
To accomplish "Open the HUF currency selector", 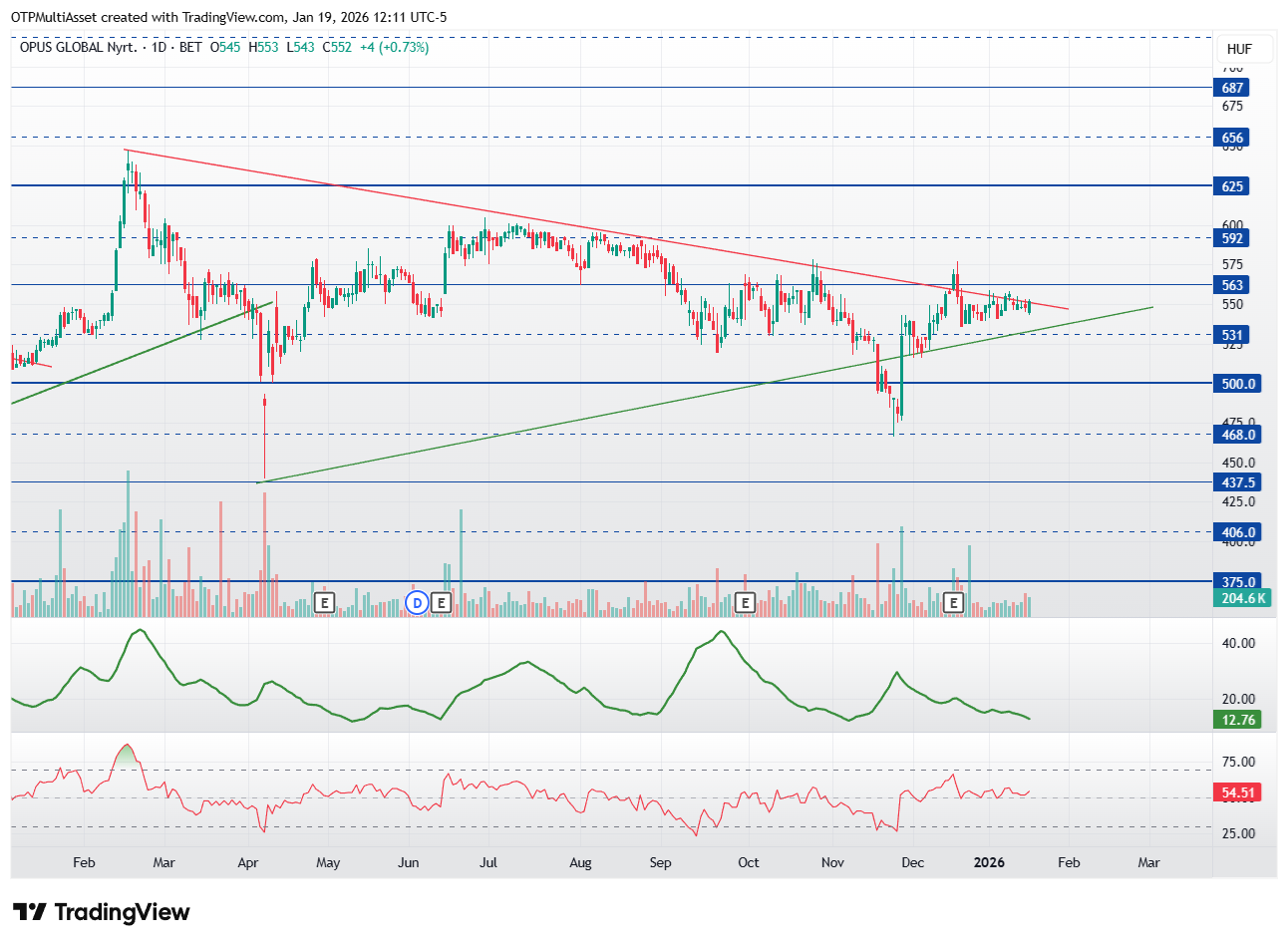I will [x=1239, y=49].
